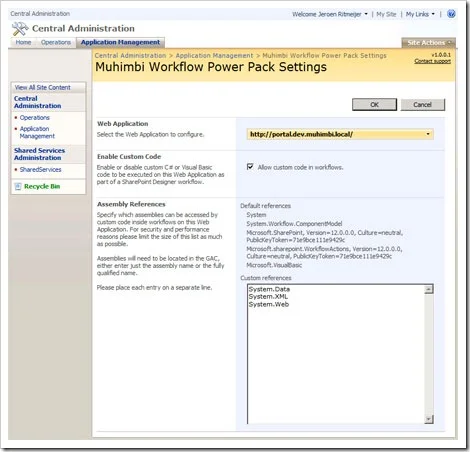
Task: Open the SharedServices sidebar link
Action: tap(40, 170)
